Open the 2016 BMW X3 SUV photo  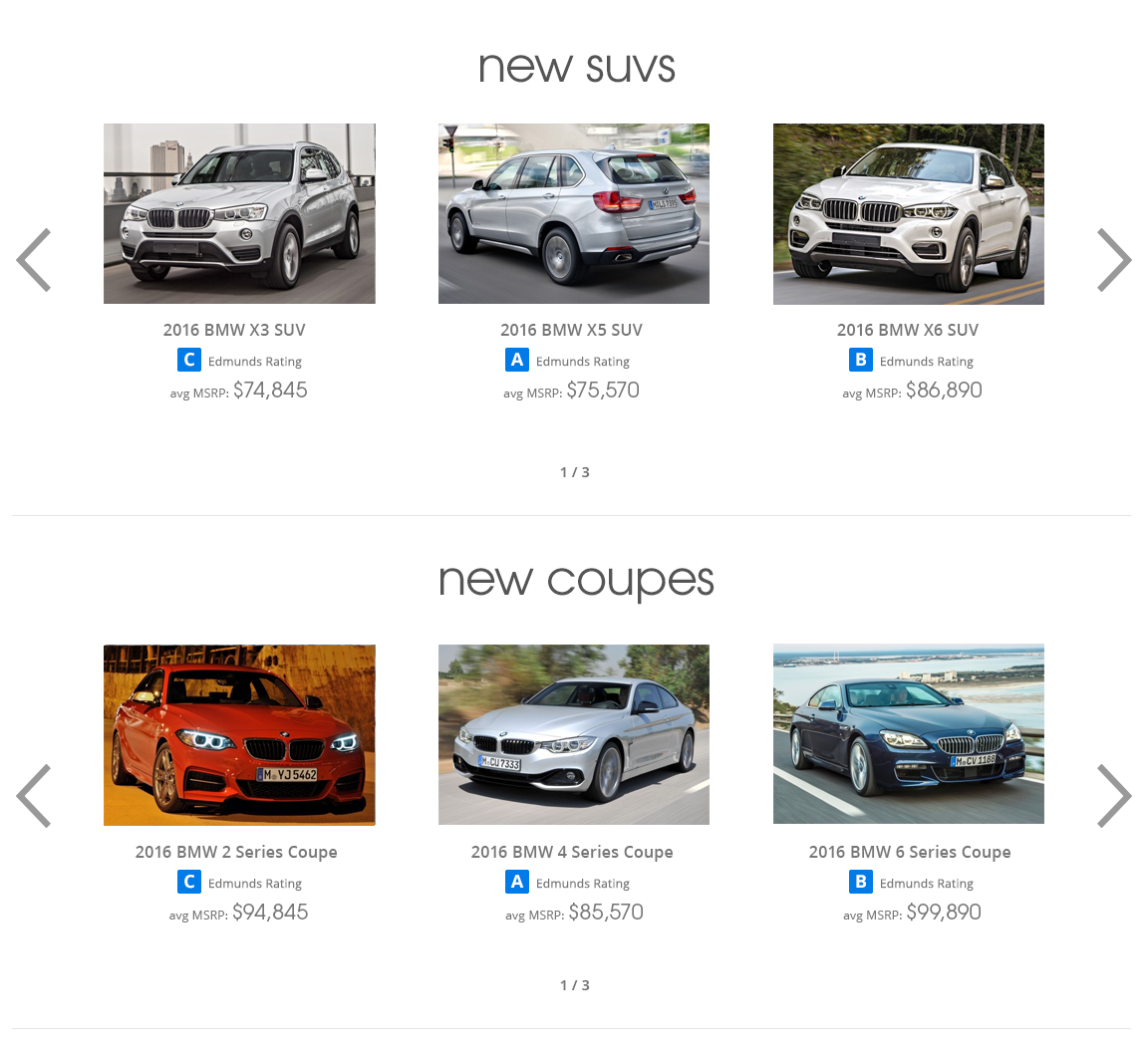click(x=239, y=213)
